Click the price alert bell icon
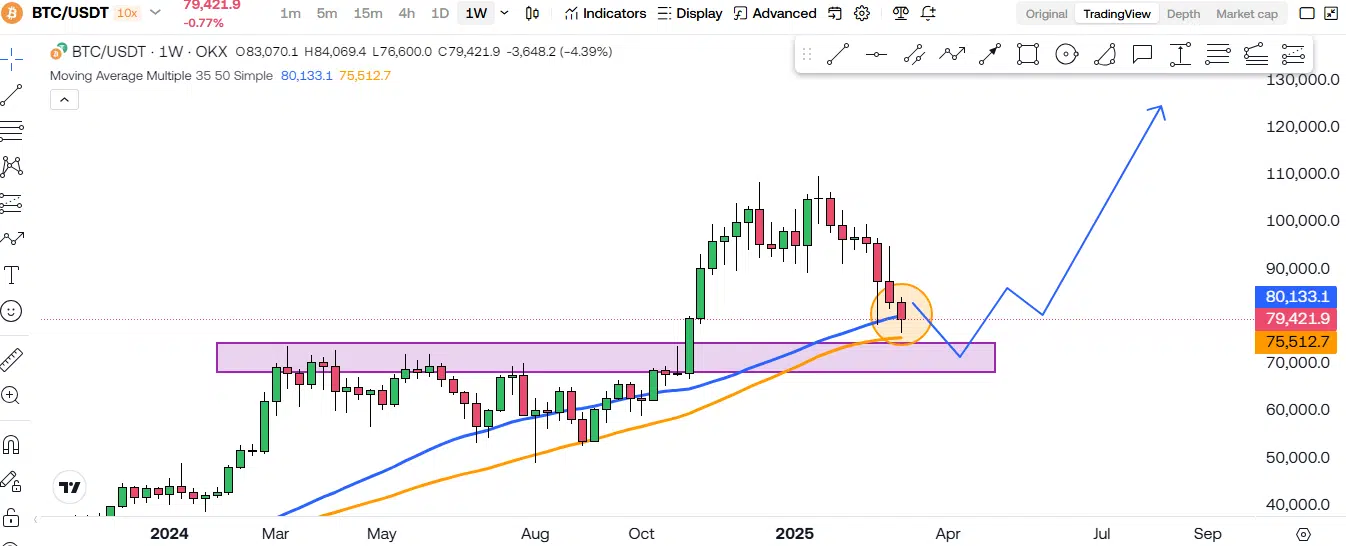The image size is (1346, 546). click(928, 13)
